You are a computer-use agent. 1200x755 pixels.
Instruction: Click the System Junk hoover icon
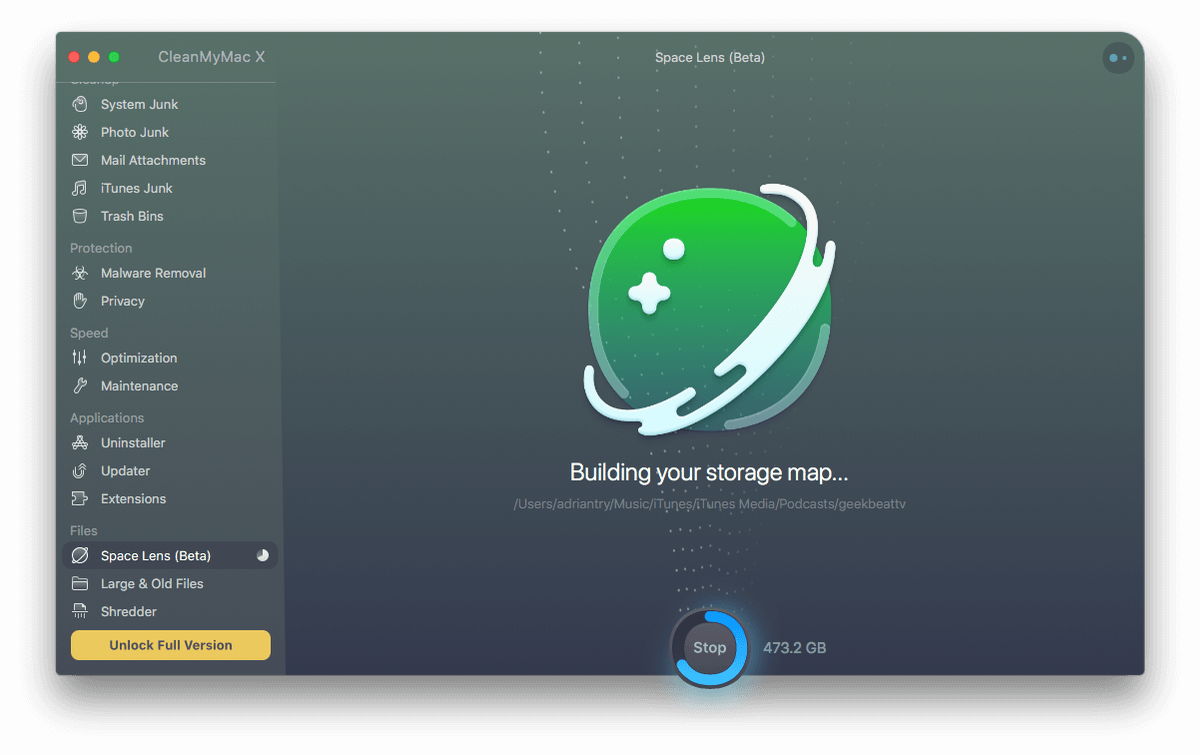click(x=80, y=104)
